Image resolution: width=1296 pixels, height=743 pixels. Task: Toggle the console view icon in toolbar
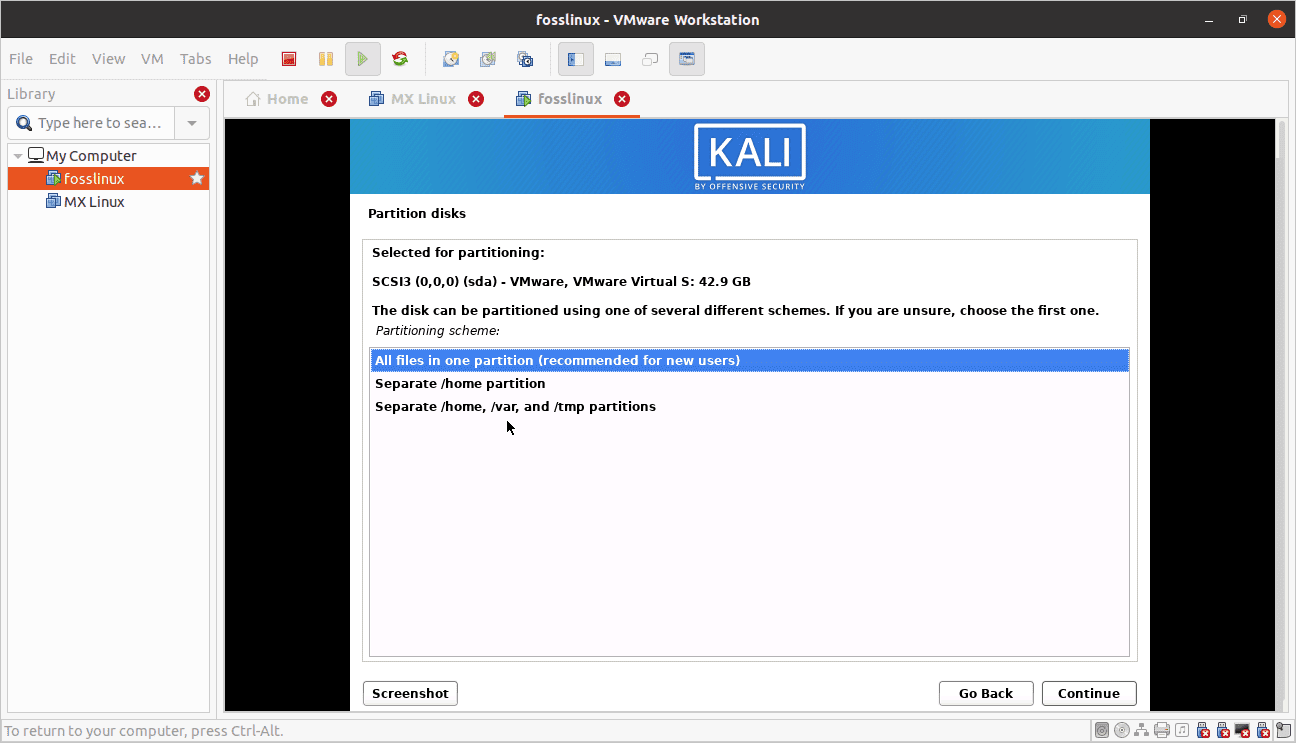pyautogui.click(x=687, y=59)
